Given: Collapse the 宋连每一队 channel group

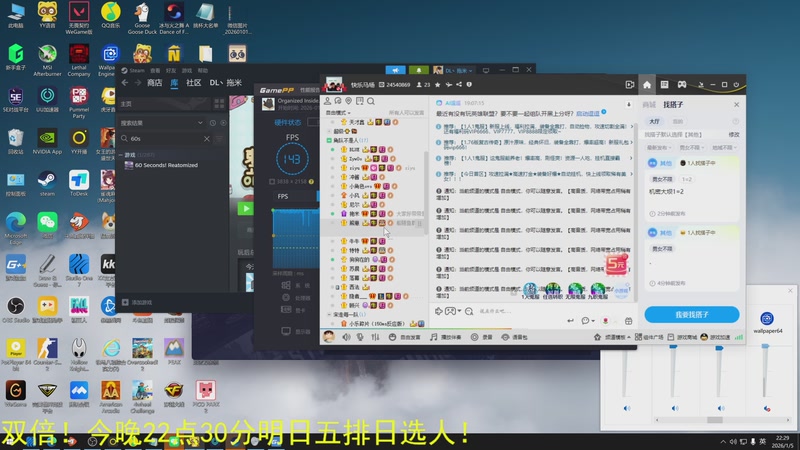Looking at the screenshot, I should 329,315.
